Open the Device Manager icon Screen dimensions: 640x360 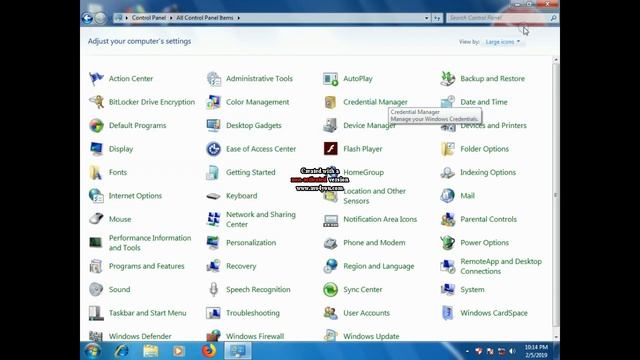click(331, 125)
